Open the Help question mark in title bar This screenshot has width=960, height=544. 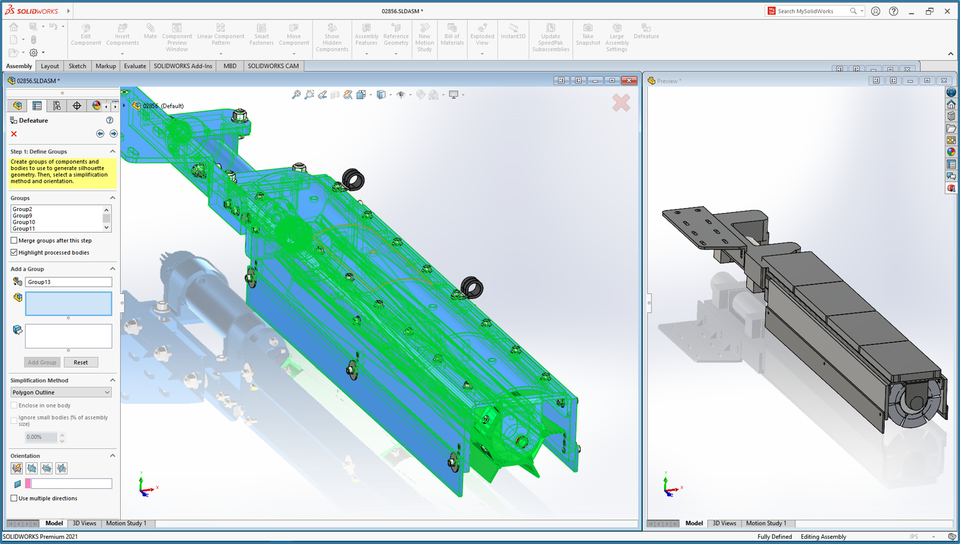[893, 11]
